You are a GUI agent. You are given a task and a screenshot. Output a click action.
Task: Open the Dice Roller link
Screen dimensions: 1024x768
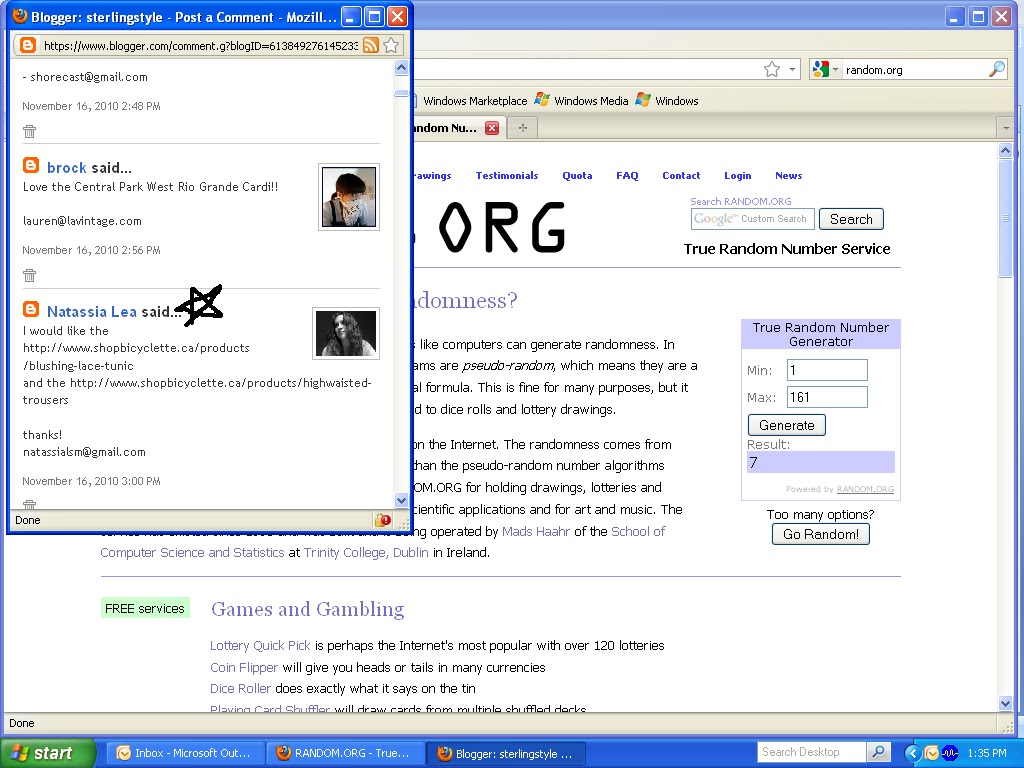[x=240, y=688]
